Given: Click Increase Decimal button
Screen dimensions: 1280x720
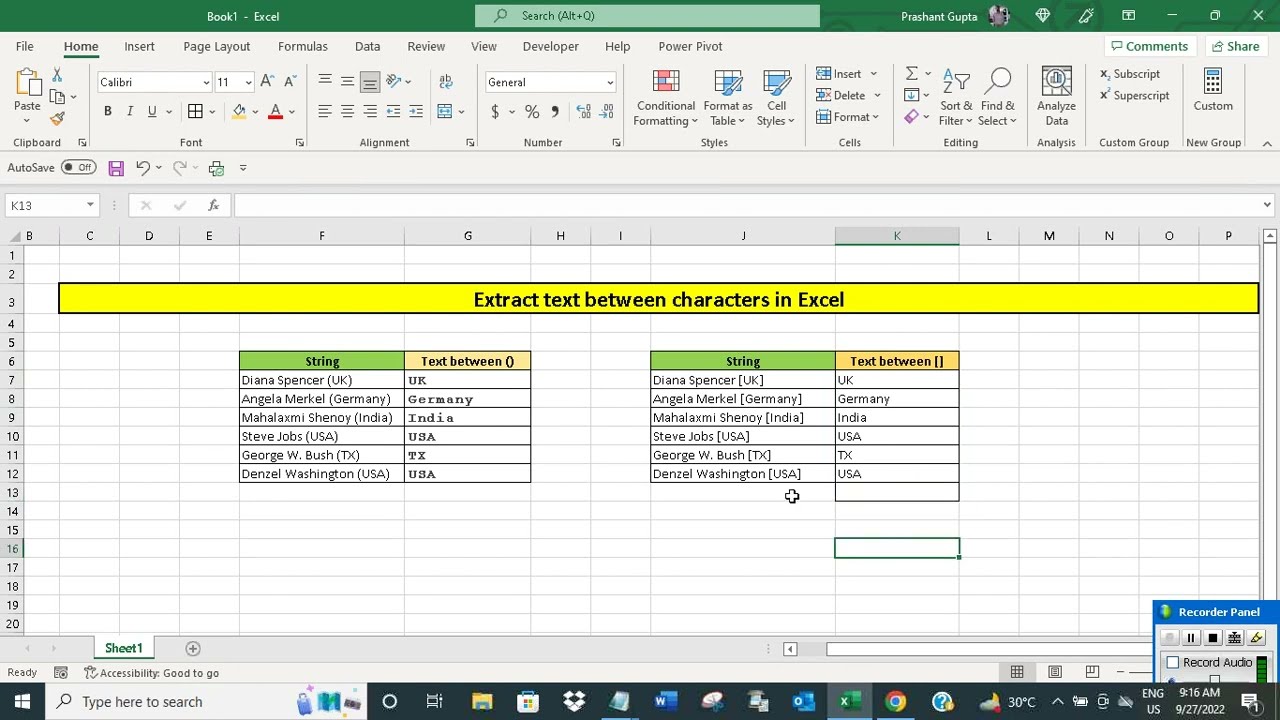Looking at the screenshot, I should (584, 111).
